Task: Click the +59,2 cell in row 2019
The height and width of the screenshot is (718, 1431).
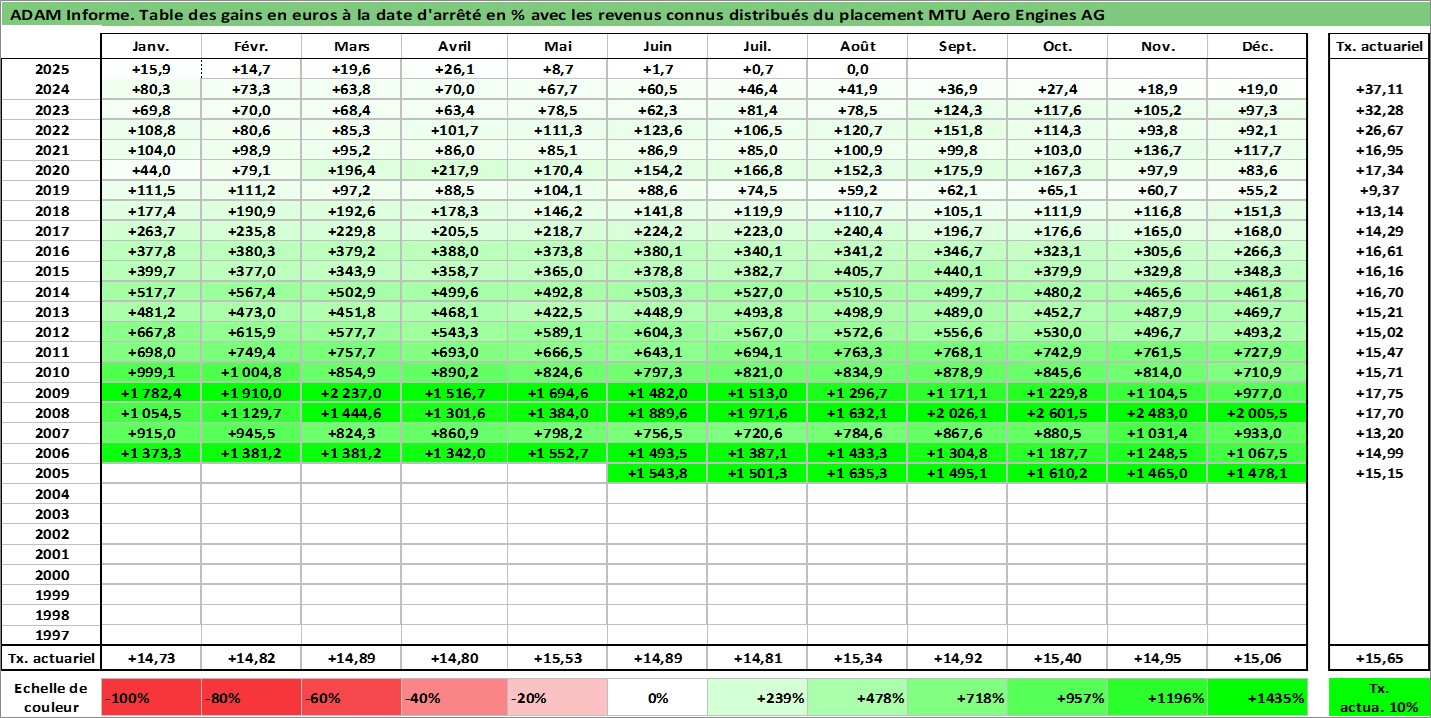Action: pyautogui.click(x=857, y=191)
